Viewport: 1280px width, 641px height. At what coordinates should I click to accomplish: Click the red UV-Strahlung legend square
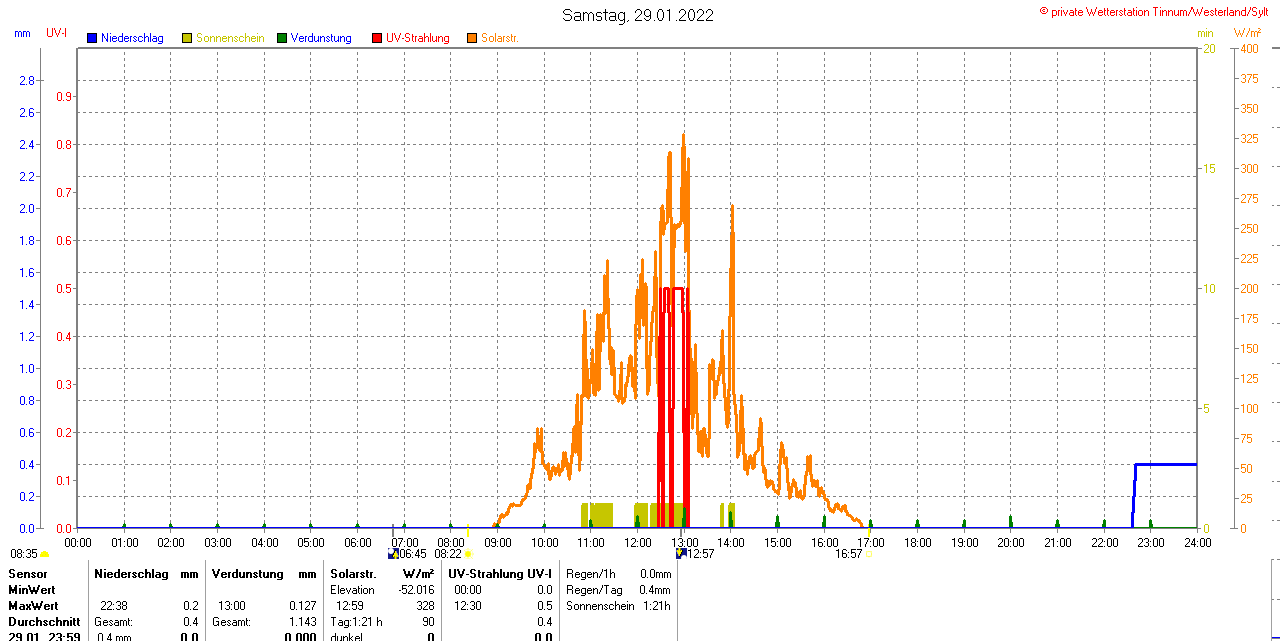tap(377, 38)
